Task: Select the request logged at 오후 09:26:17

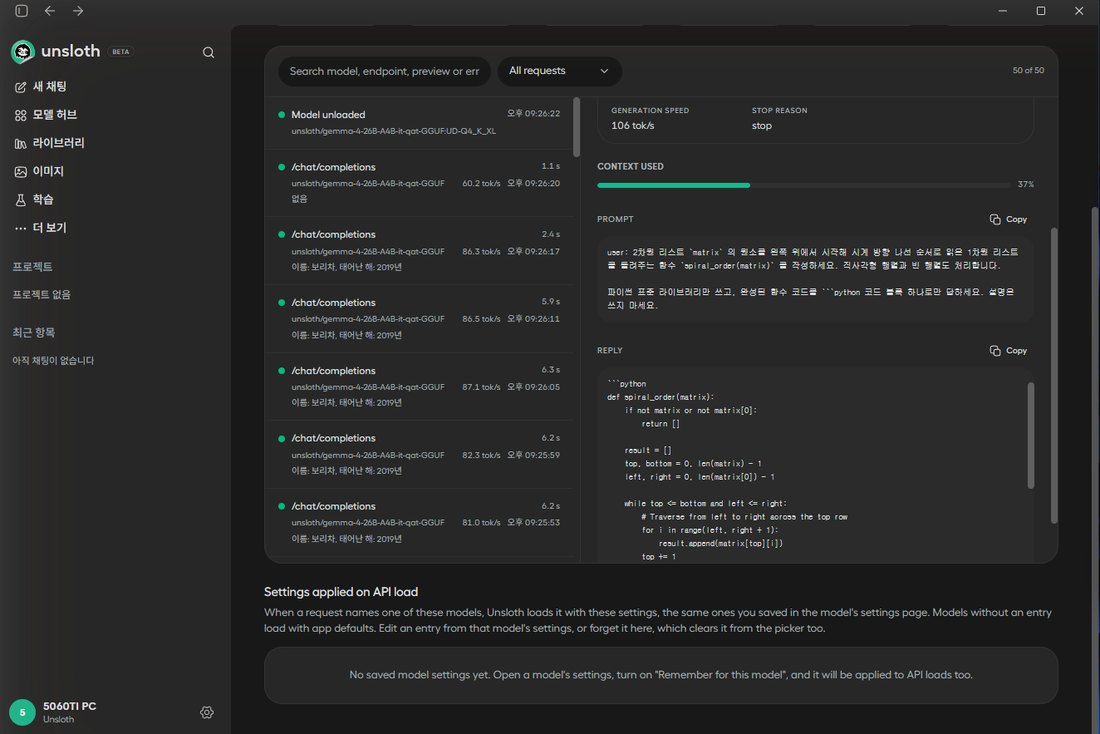Action: pos(419,251)
